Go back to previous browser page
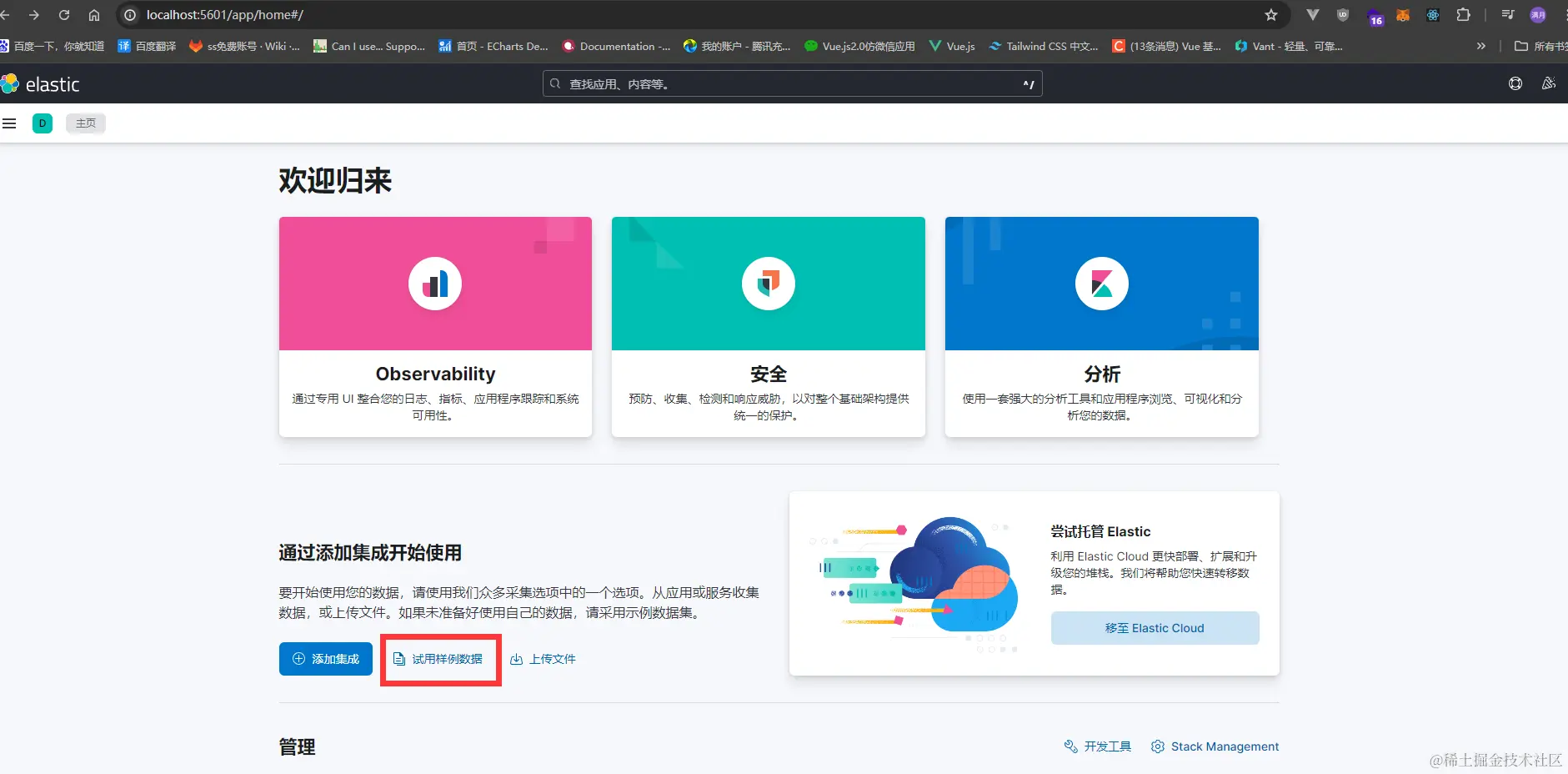Image resolution: width=1568 pixels, height=774 pixels. point(6,15)
